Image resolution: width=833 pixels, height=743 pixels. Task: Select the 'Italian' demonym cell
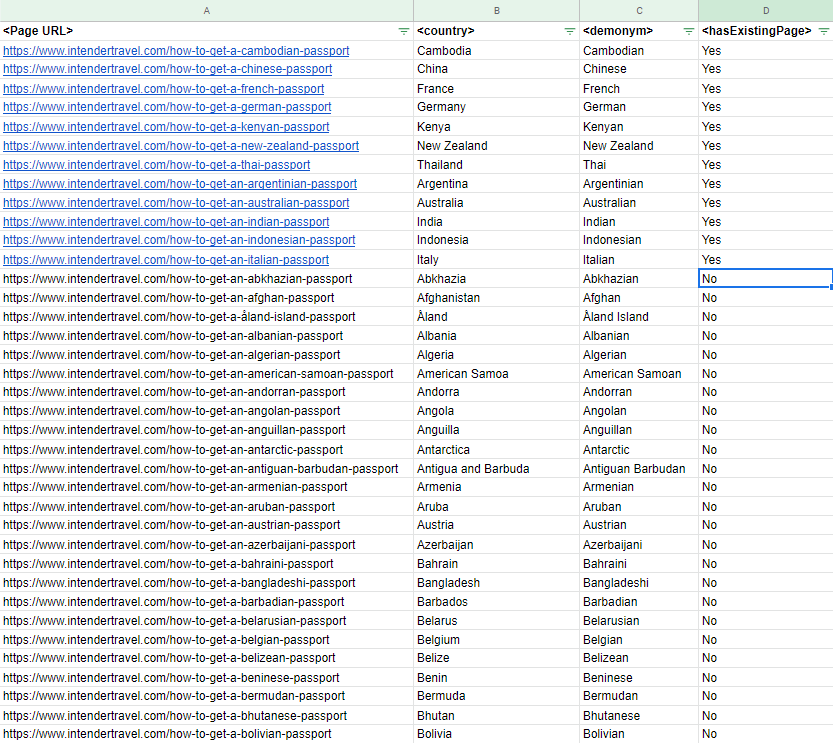(639, 260)
